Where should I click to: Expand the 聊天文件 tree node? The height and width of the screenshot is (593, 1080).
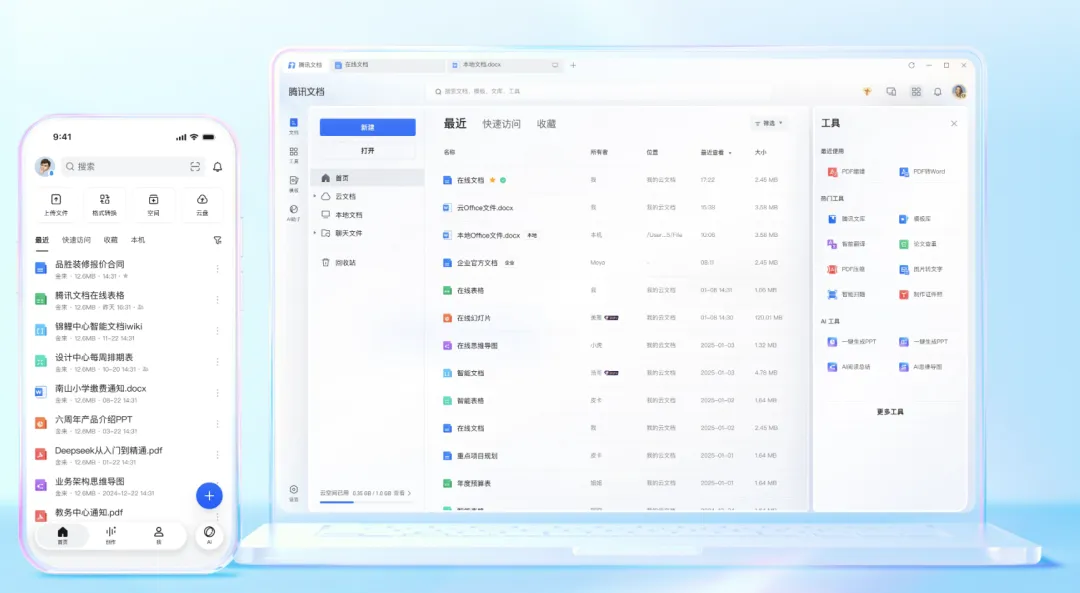point(315,233)
